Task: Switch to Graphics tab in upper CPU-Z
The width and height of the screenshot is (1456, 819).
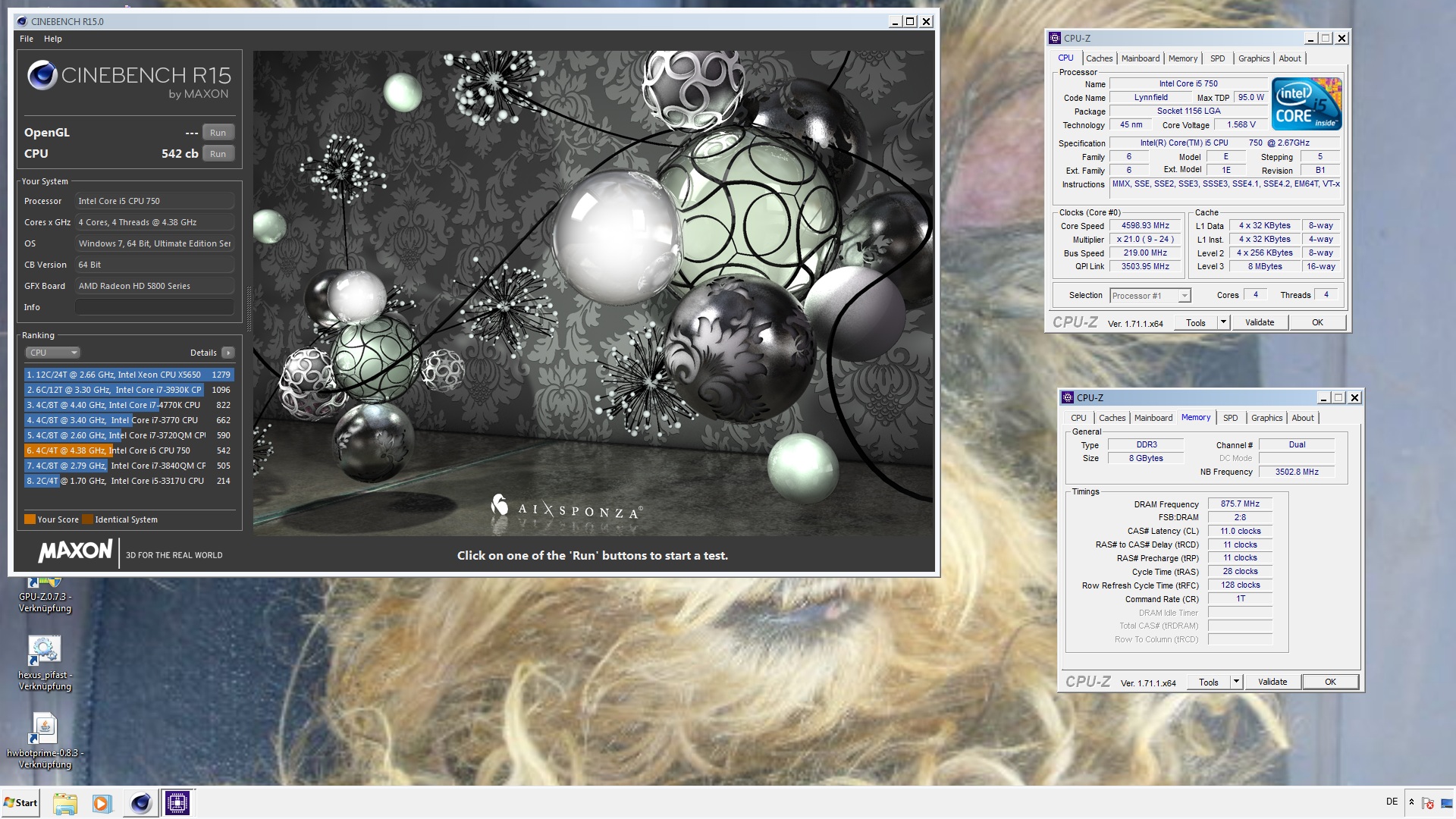Action: pos(1254,58)
